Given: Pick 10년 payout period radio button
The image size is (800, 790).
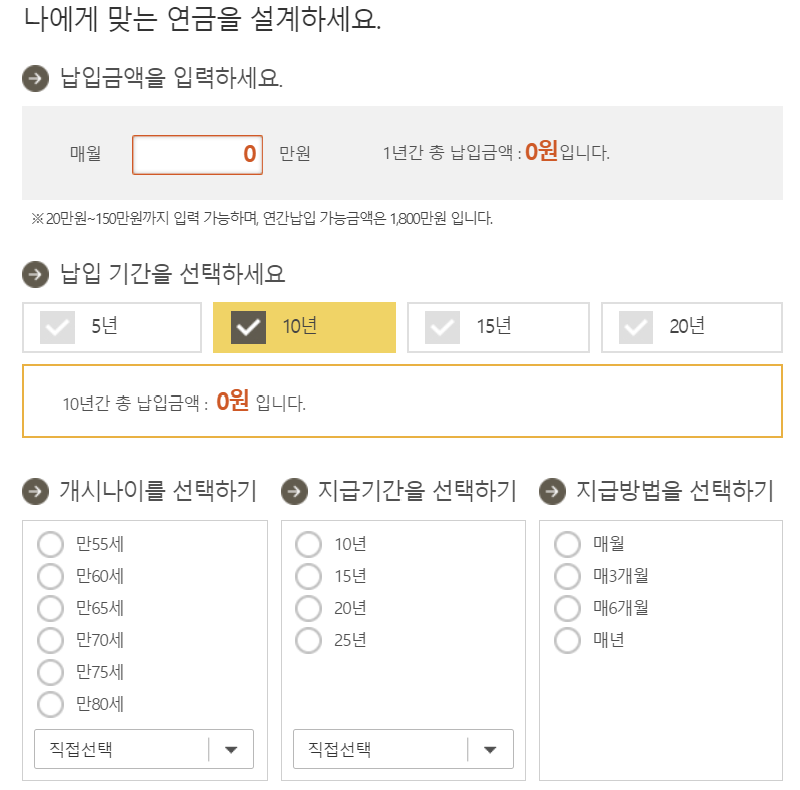Looking at the screenshot, I should coord(309,544).
